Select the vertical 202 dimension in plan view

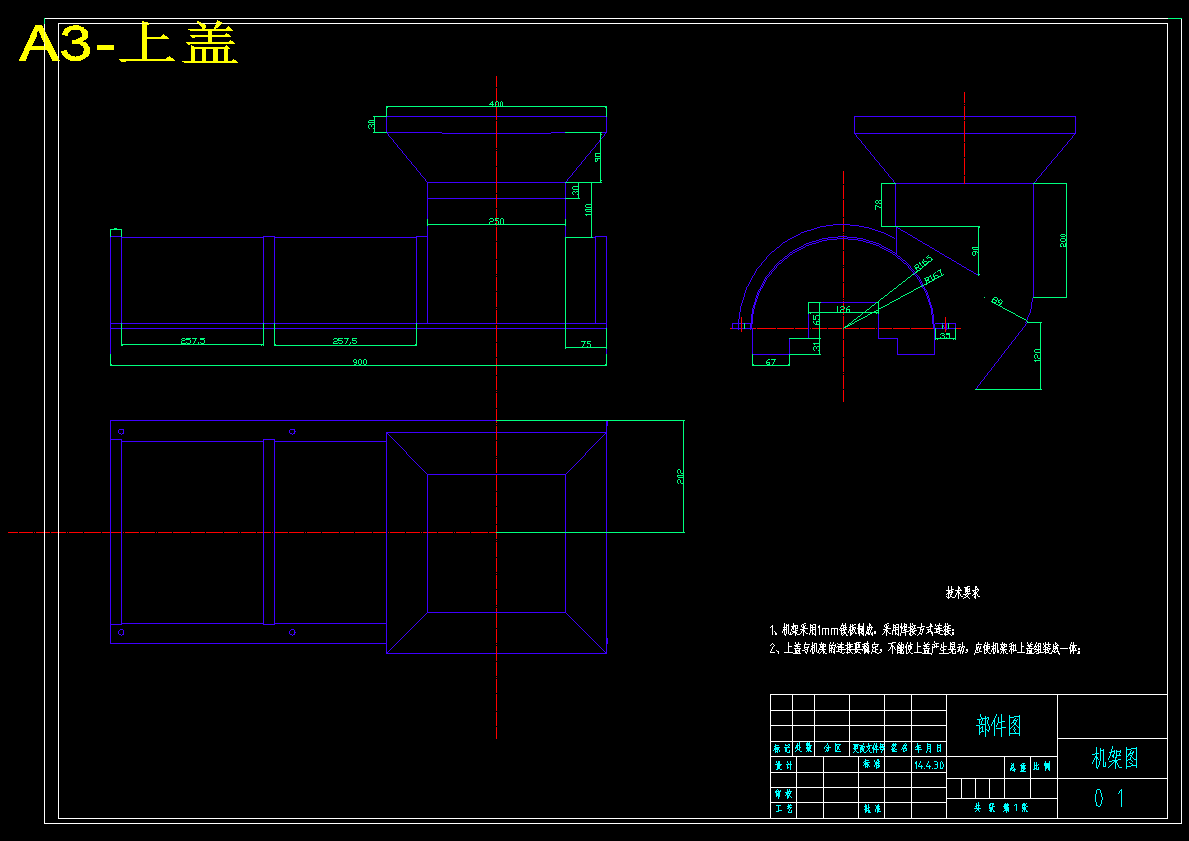tap(680, 476)
